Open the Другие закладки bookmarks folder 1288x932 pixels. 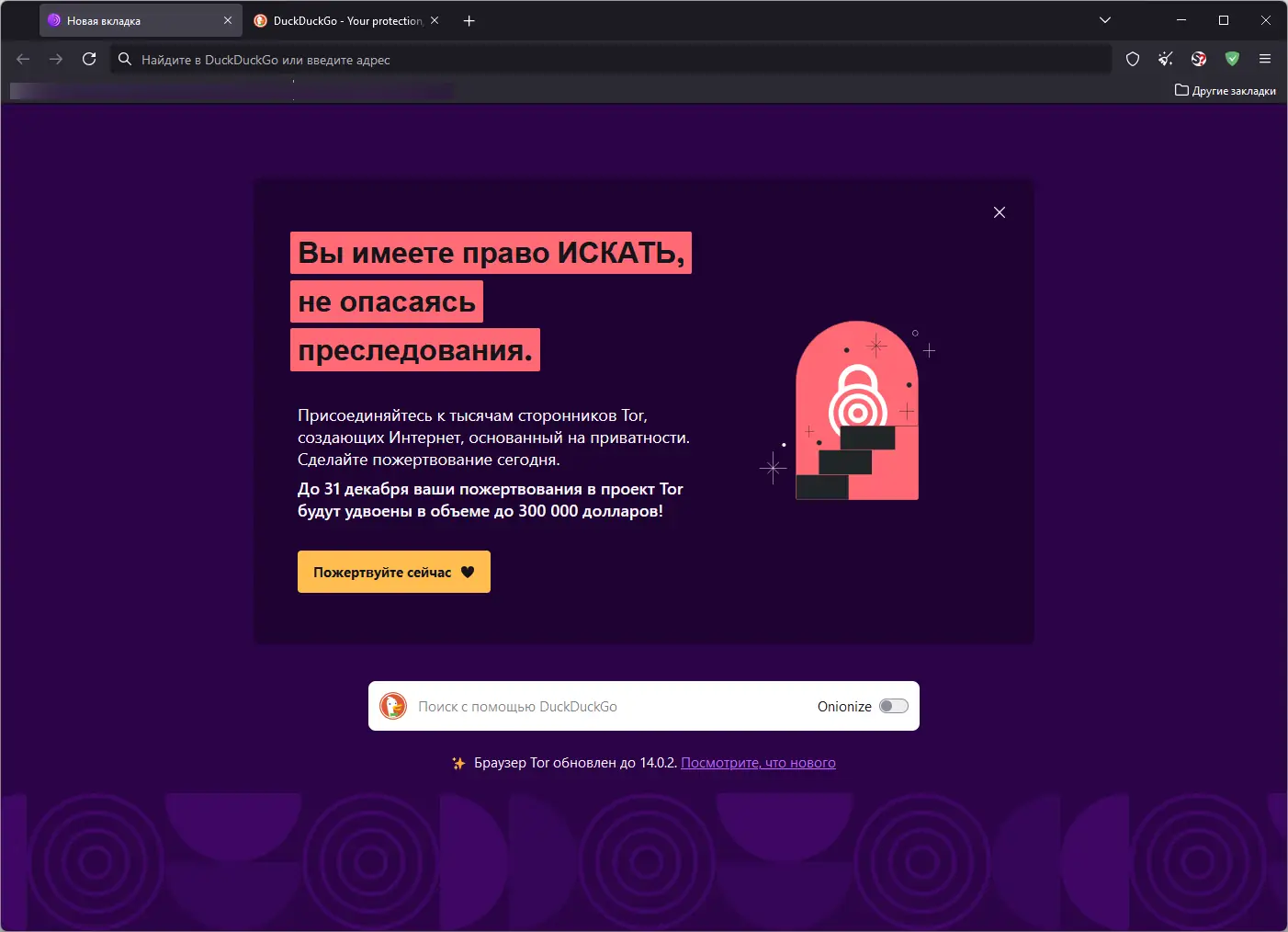coord(1226,91)
